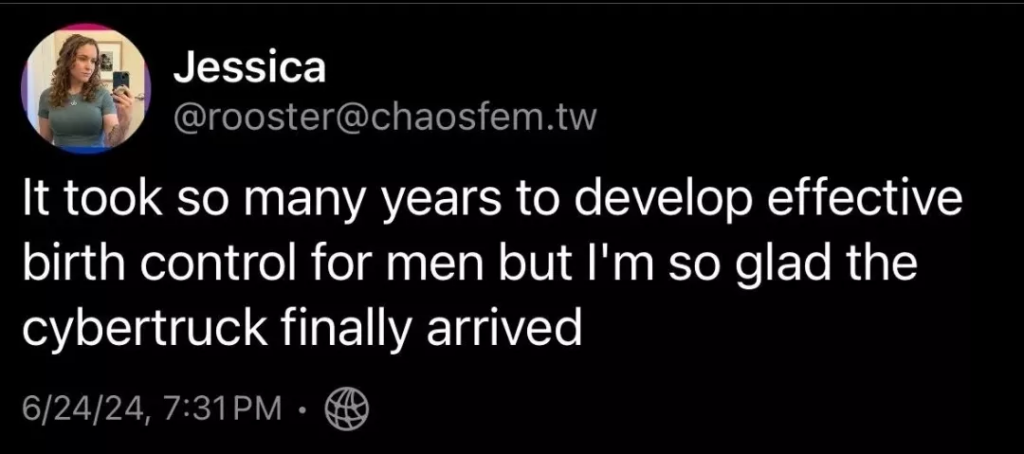Click the display name Jessica
Image resolution: width=1024 pixels, height=454 pixels.
click(249, 67)
